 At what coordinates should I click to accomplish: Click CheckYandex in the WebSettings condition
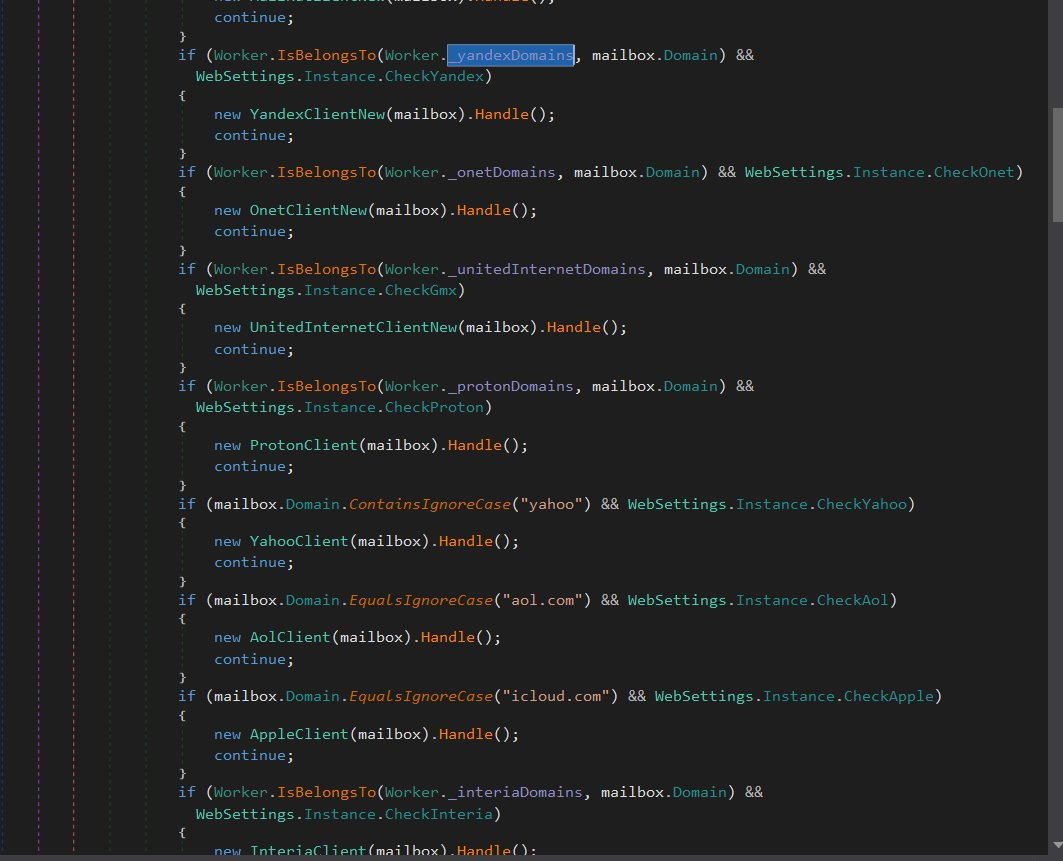coord(434,76)
